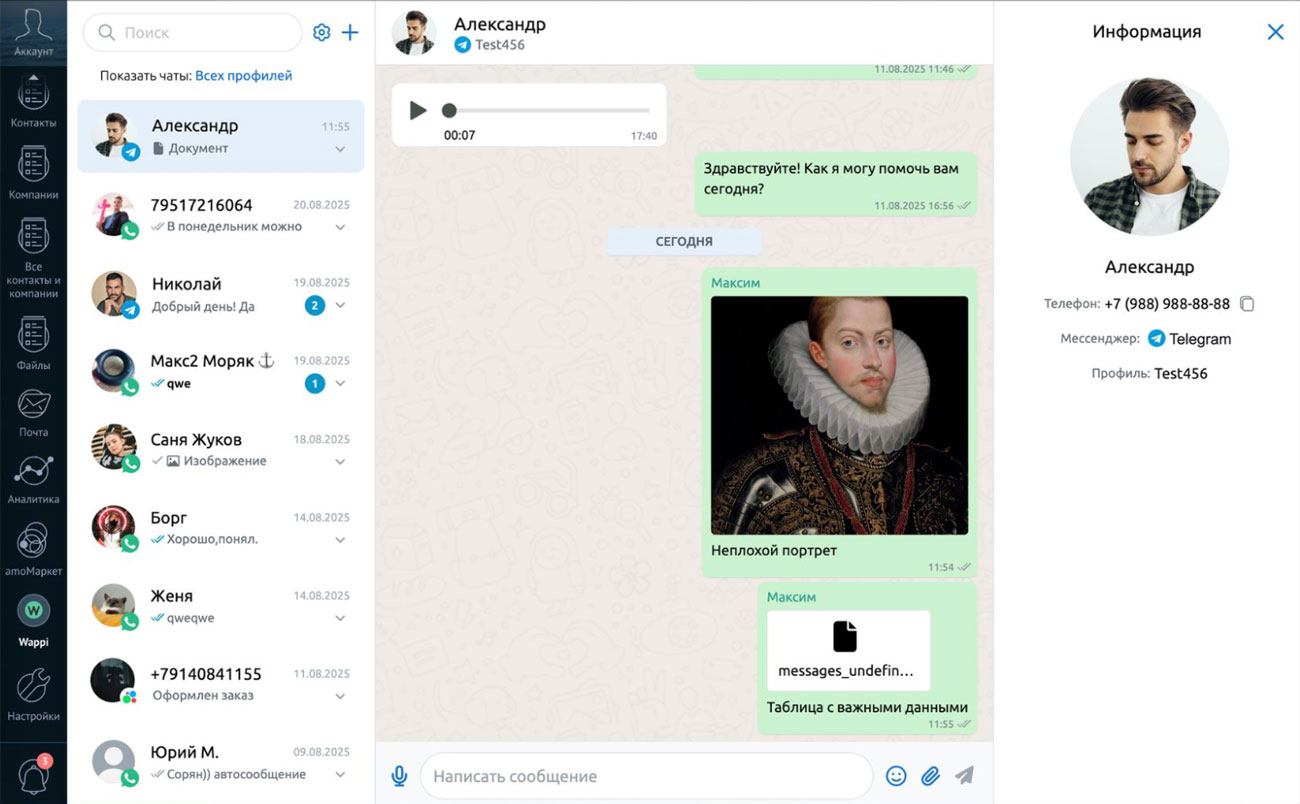
Task: Open notifications bell in sidebar
Action: point(33,775)
